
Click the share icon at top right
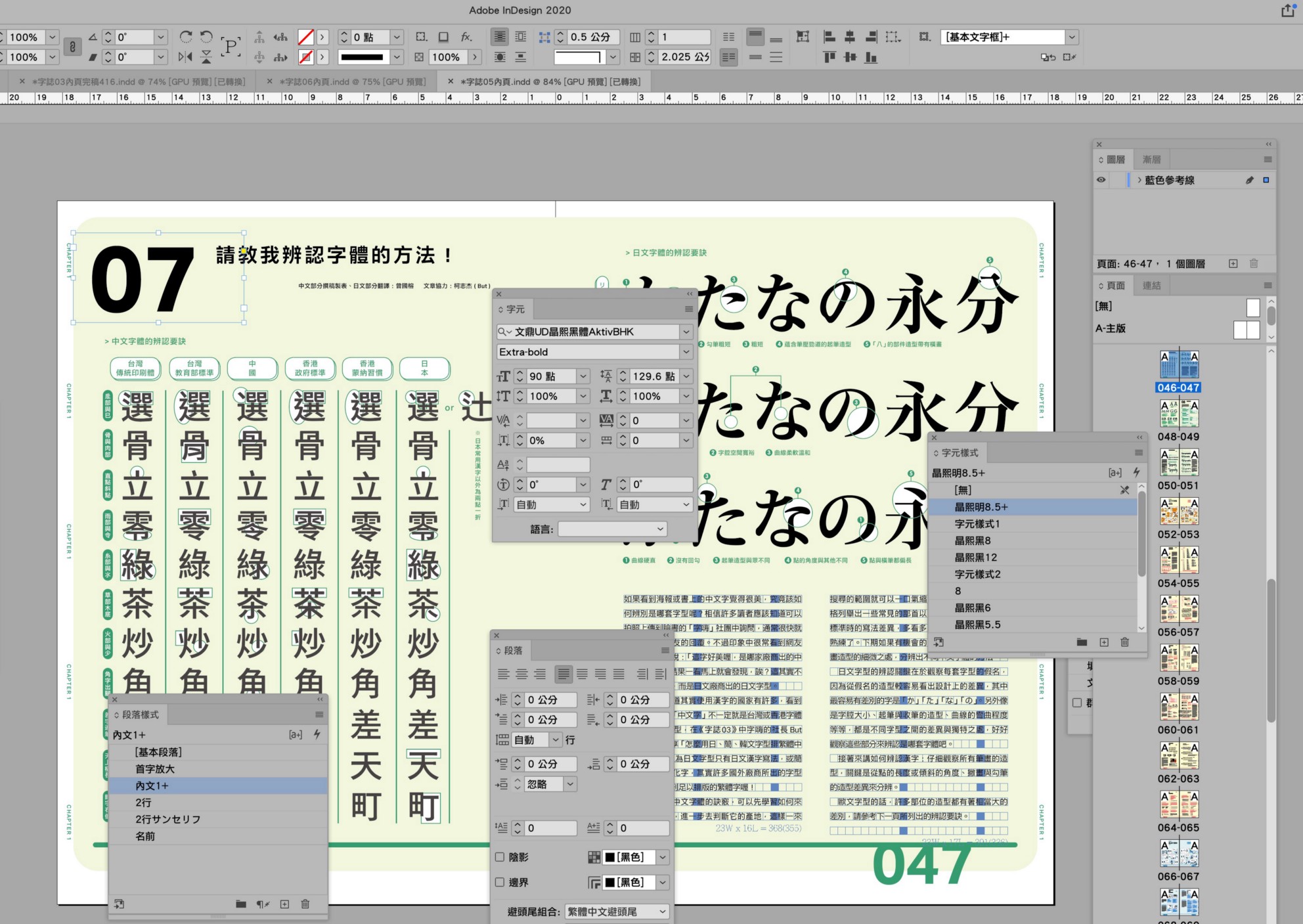point(1287,11)
